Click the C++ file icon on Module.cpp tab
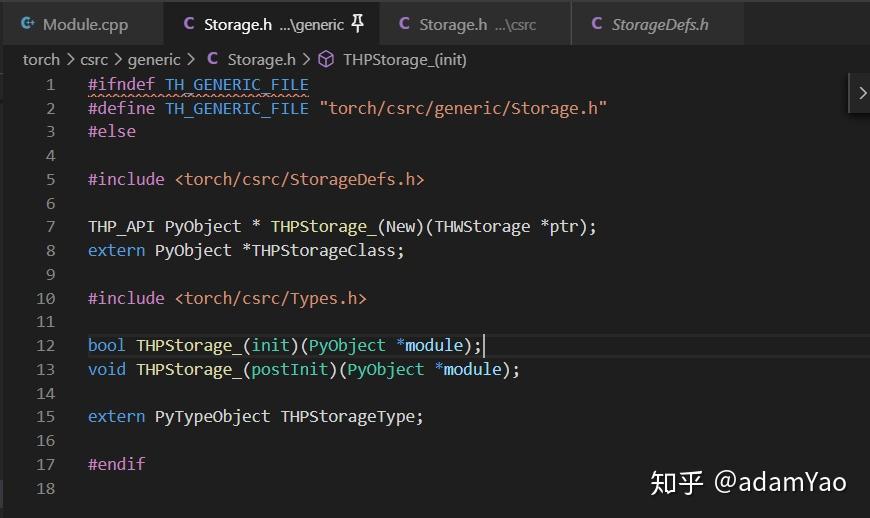The image size is (870, 518). [28, 23]
